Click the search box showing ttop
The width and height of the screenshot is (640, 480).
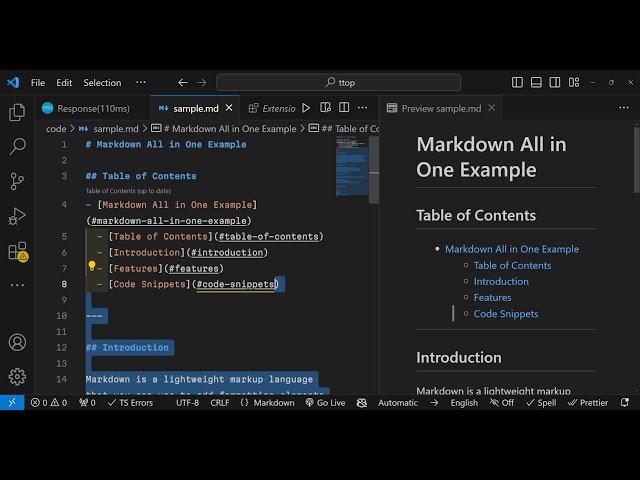(339, 82)
